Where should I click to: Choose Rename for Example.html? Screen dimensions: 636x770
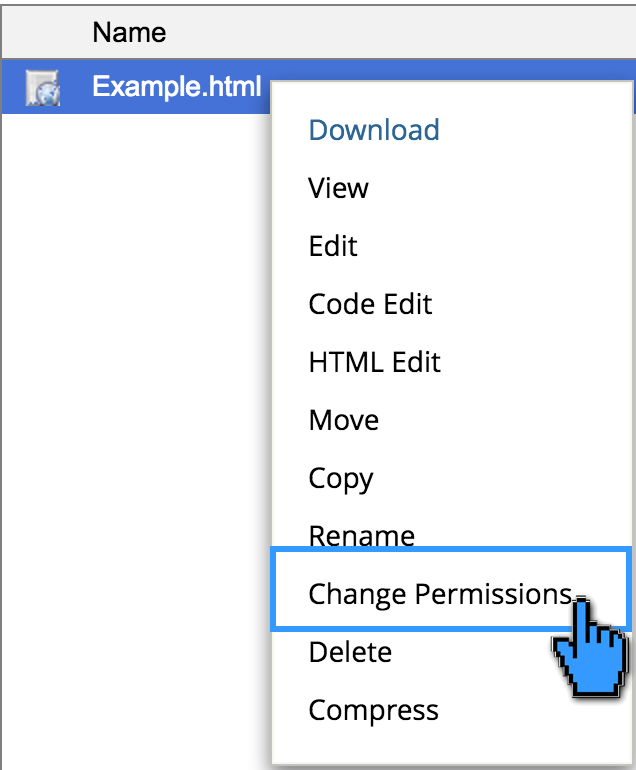coord(362,535)
